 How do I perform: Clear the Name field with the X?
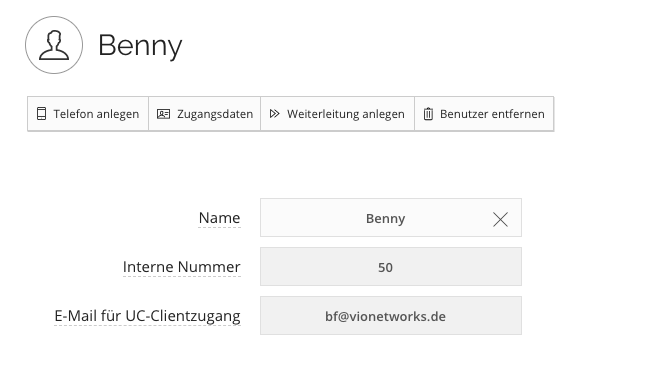pyautogui.click(x=500, y=219)
